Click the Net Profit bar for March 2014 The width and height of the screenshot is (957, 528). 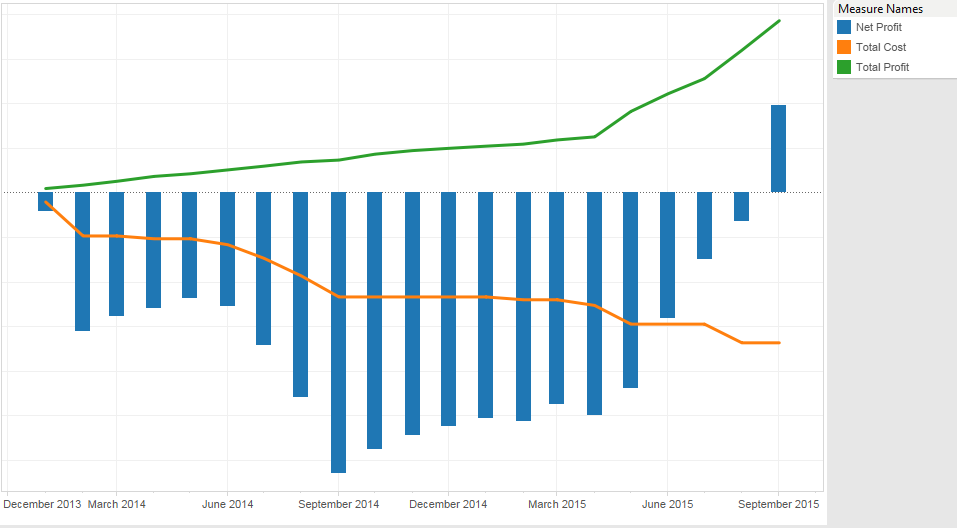(117, 253)
